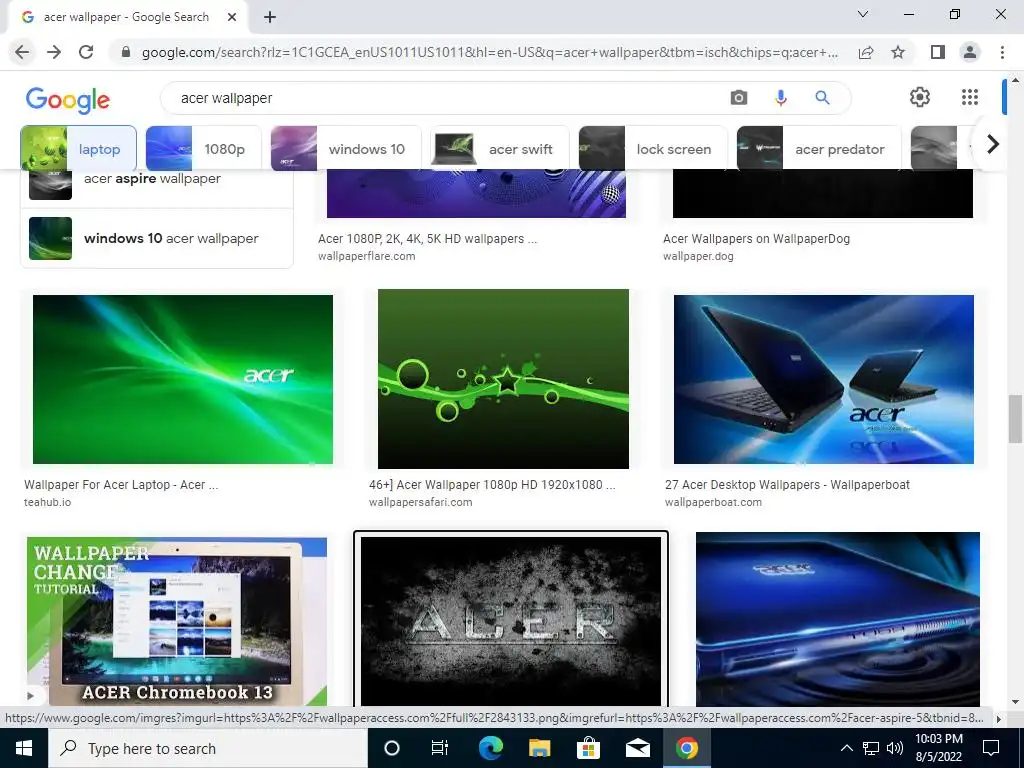The height and width of the screenshot is (768, 1024).
Task: Open Google quick settings gear
Action: tap(920, 97)
